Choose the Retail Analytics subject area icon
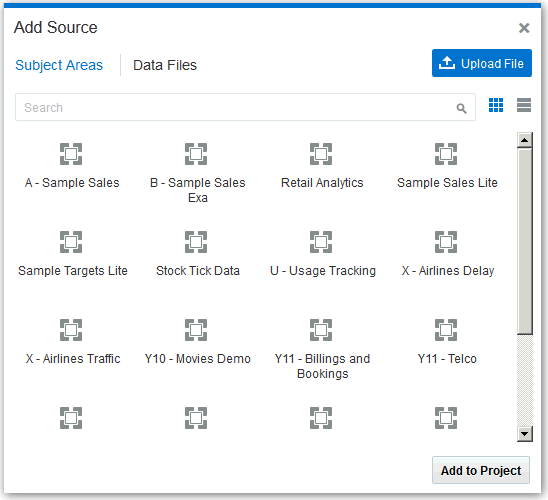Image resolution: width=548 pixels, height=500 pixels. (x=321, y=154)
